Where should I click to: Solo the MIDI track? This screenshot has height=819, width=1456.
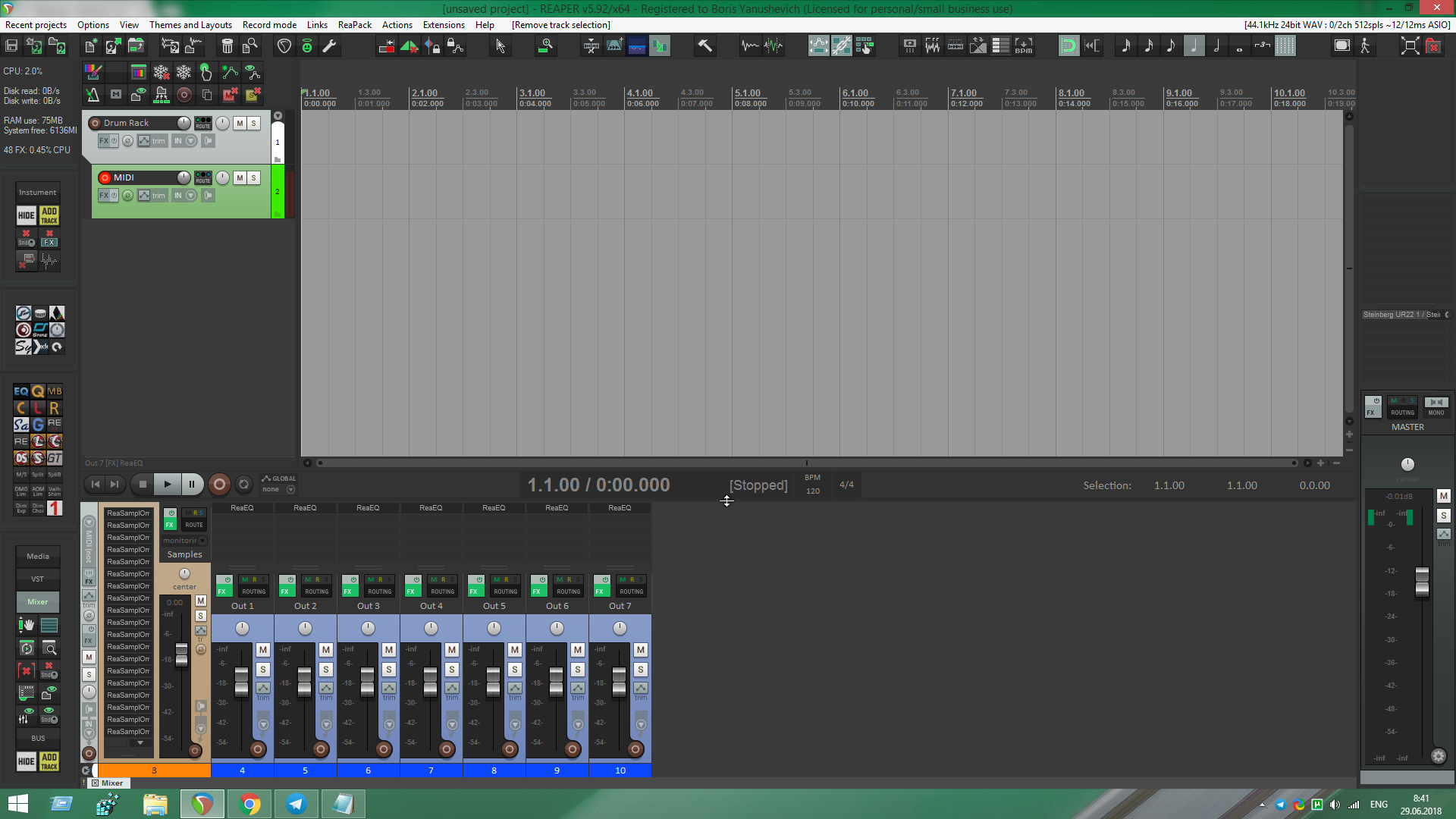254,177
